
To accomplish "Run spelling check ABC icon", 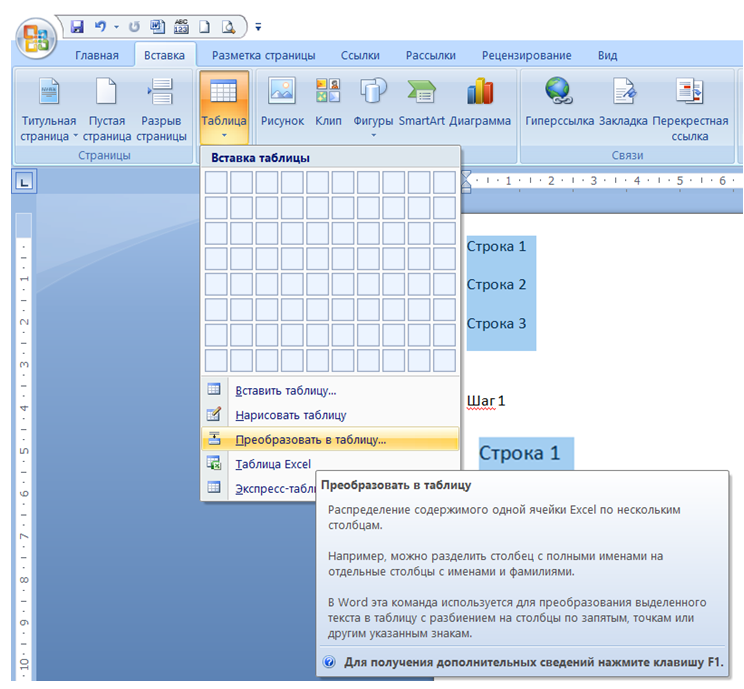I will click(x=181, y=27).
